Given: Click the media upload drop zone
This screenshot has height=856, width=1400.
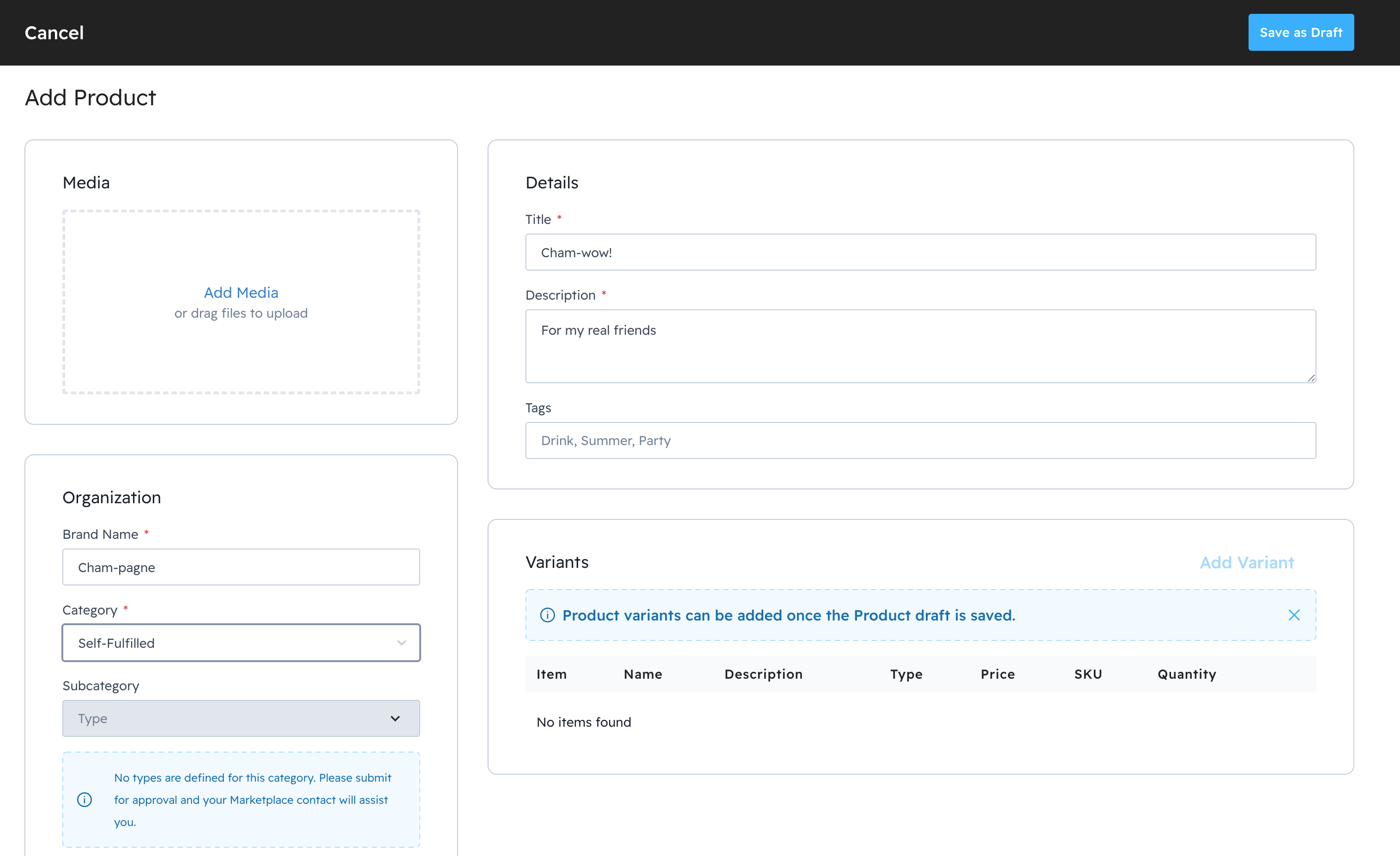Looking at the screenshot, I should tap(241, 352).
